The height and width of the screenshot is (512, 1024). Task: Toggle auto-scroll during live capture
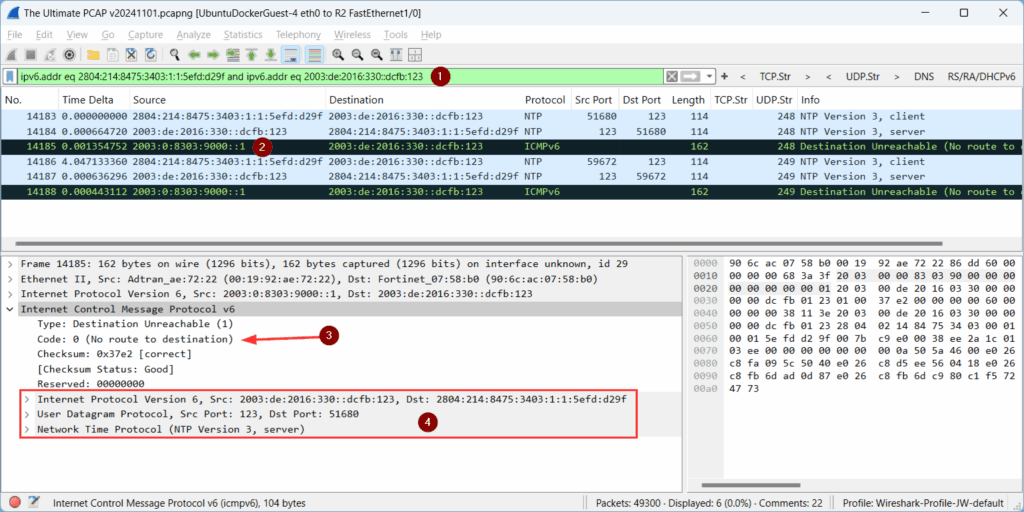click(x=290, y=54)
